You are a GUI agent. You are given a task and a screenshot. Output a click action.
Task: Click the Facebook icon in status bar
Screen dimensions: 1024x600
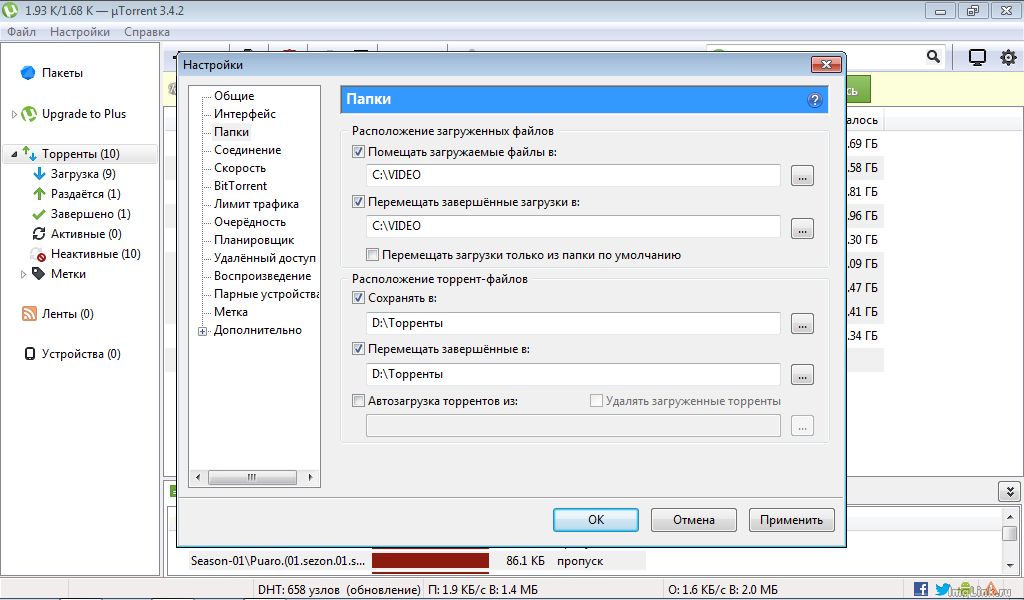point(921,589)
